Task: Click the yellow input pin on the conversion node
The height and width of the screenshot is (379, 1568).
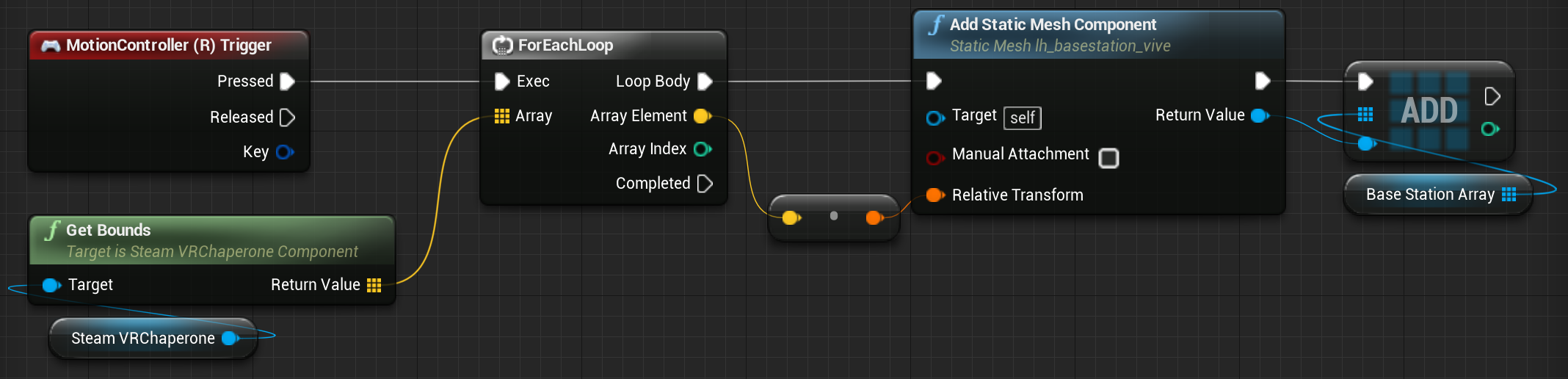Action: coord(791,217)
